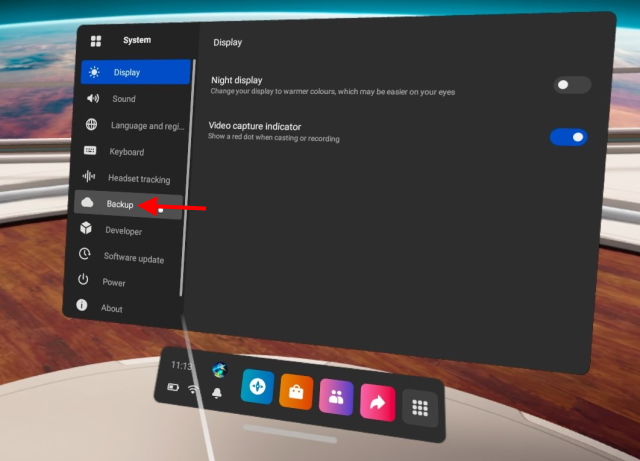Click the Wi-Fi status icon
Image resolution: width=640 pixels, height=461 pixels.
coord(193,389)
